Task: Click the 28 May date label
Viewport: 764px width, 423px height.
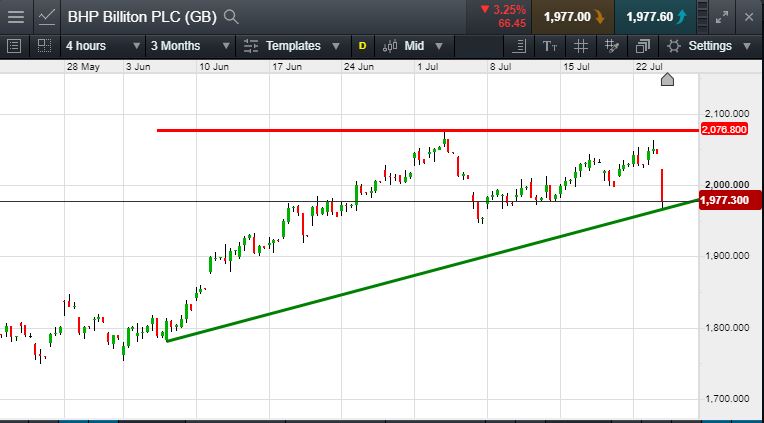Action: (x=83, y=67)
